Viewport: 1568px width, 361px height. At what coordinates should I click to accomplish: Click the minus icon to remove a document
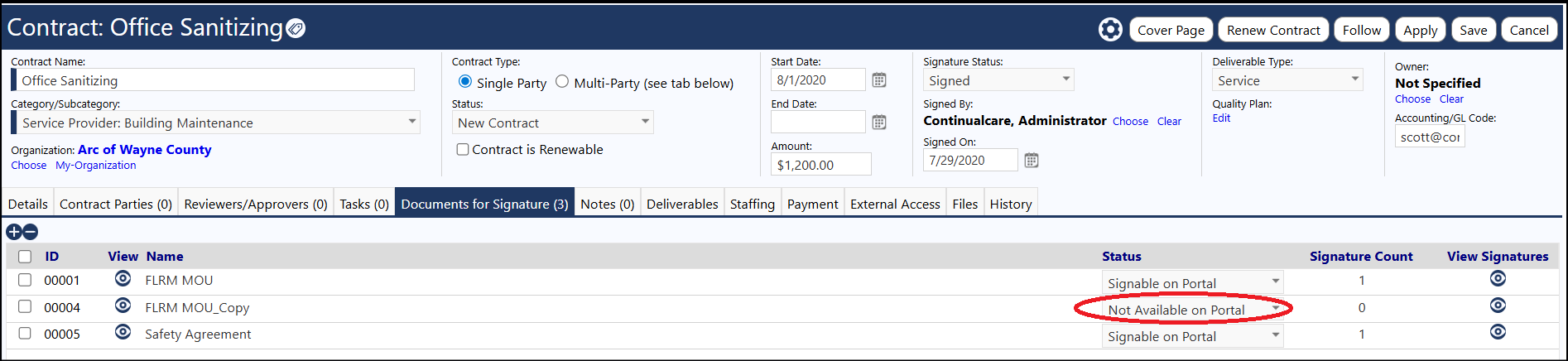tap(30, 232)
